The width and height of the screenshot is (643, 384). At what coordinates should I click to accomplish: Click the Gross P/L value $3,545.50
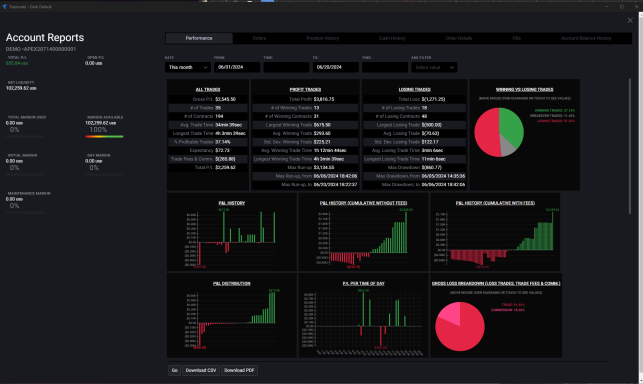(226, 99)
